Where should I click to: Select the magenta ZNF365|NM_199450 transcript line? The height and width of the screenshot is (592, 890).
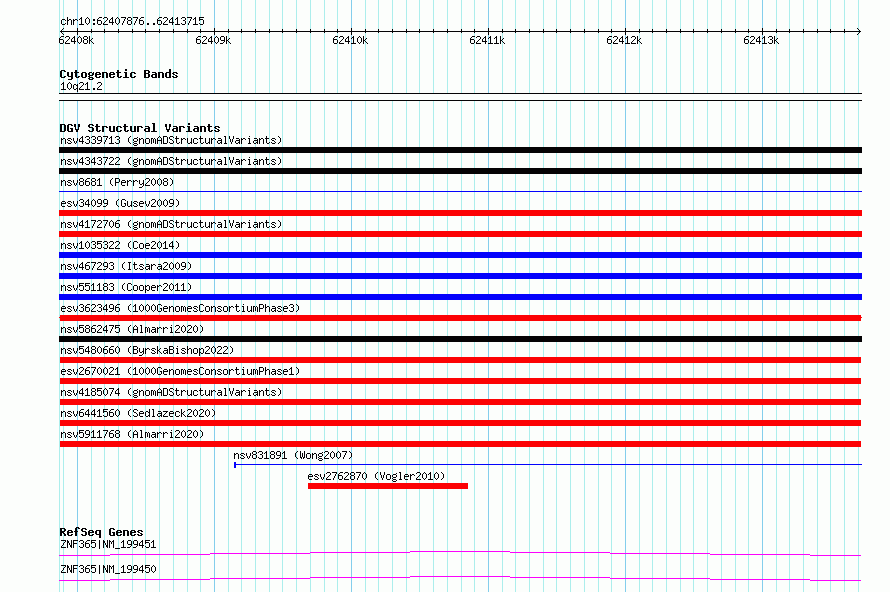[x=460, y=578]
